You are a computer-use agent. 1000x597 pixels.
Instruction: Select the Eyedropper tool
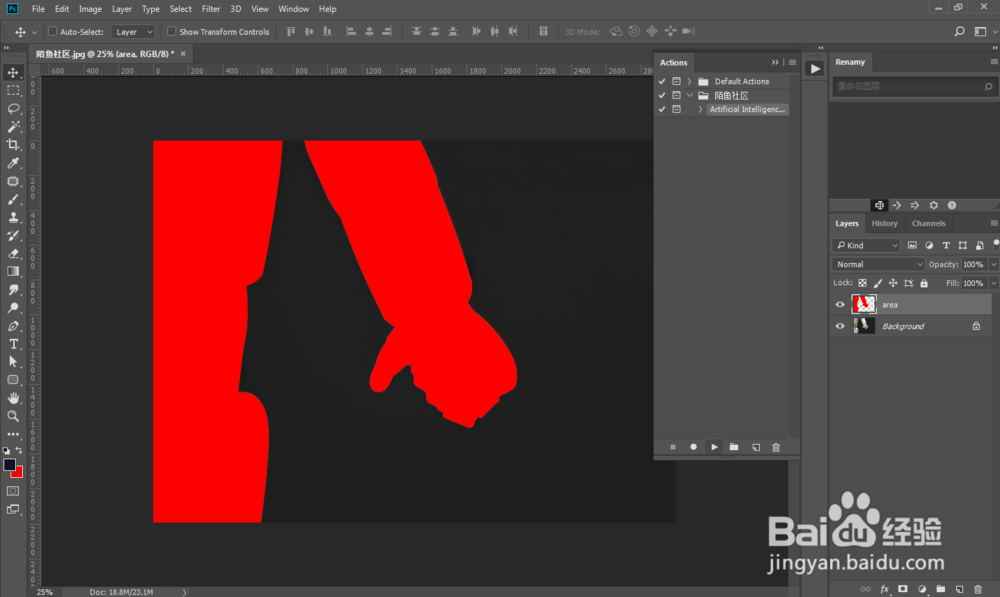point(13,163)
